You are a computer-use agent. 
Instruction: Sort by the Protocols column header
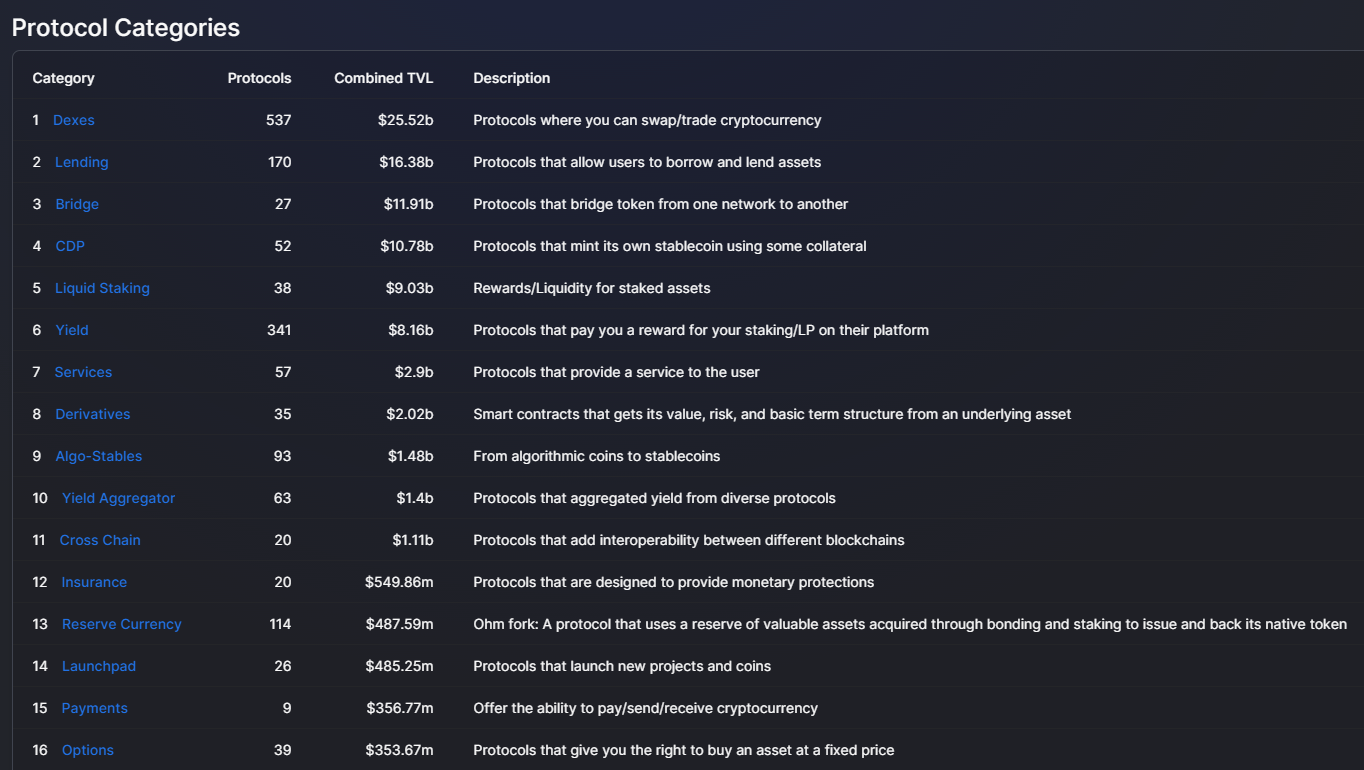click(259, 78)
